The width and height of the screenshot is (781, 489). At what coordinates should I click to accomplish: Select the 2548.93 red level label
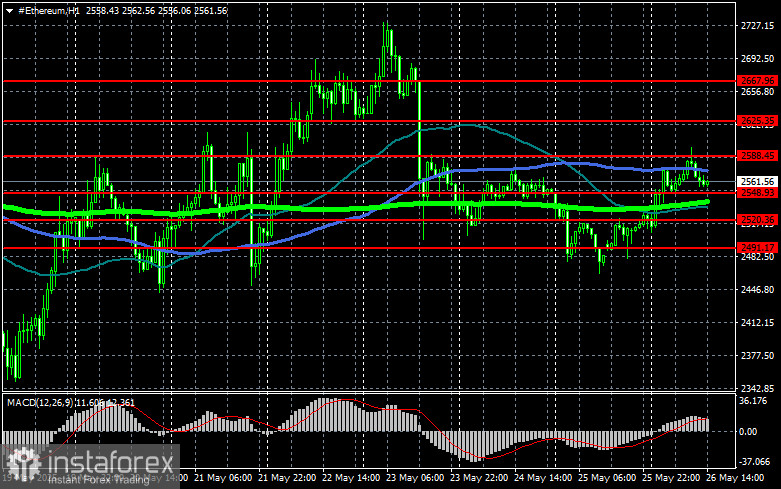(x=757, y=193)
